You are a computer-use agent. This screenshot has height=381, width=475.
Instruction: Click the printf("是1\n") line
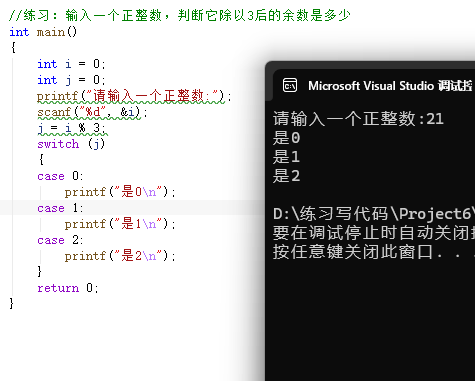point(120,224)
